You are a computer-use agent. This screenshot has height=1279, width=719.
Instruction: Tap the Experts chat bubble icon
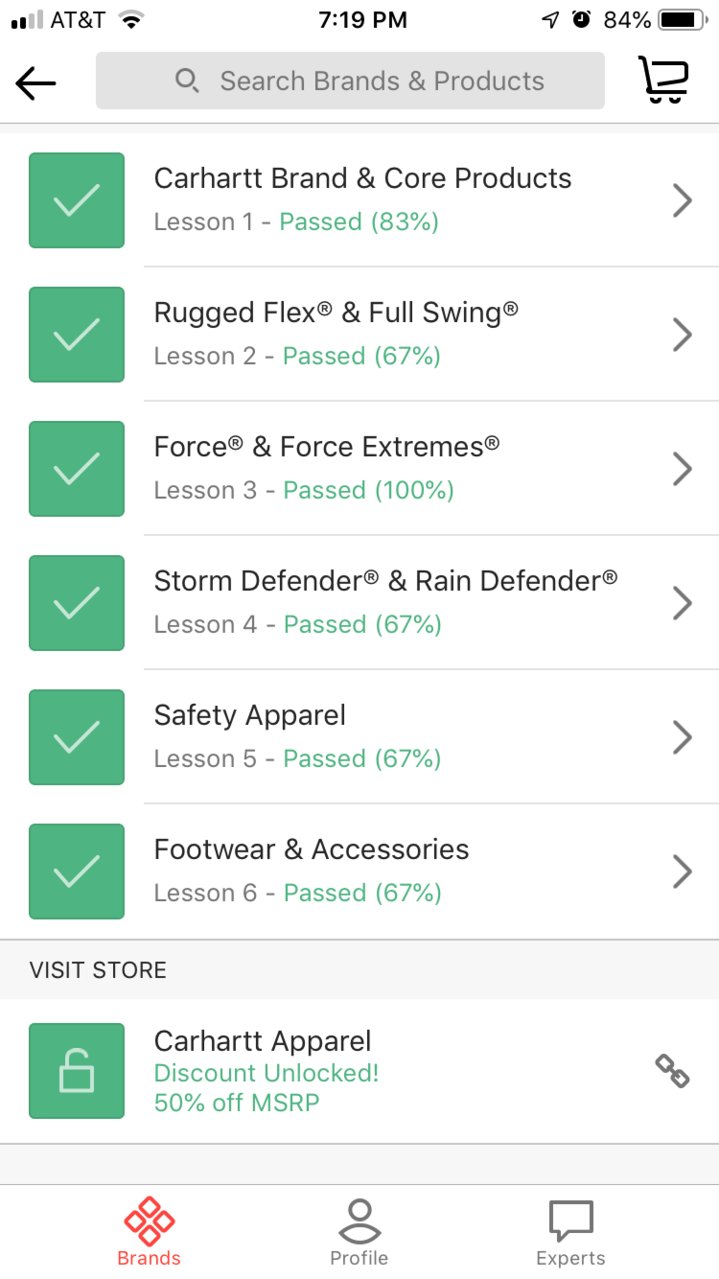(571, 1221)
